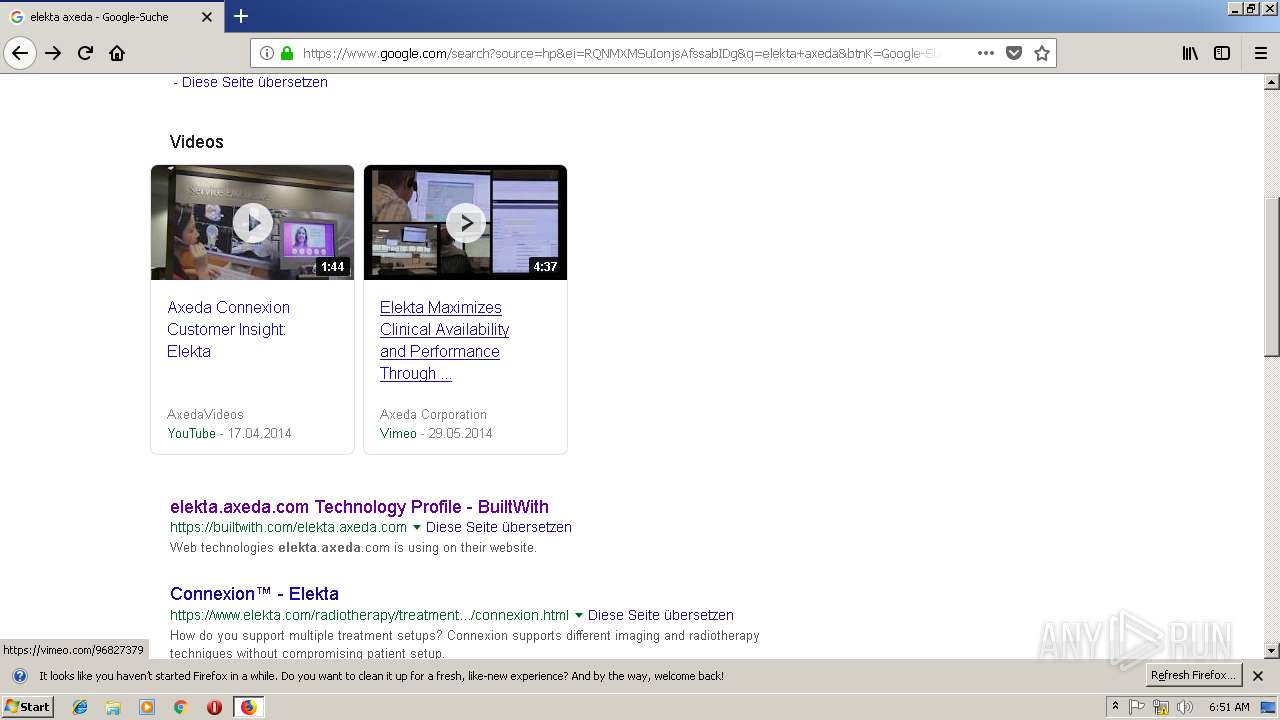Click the AxedaVideos channel name

(x=205, y=414)
